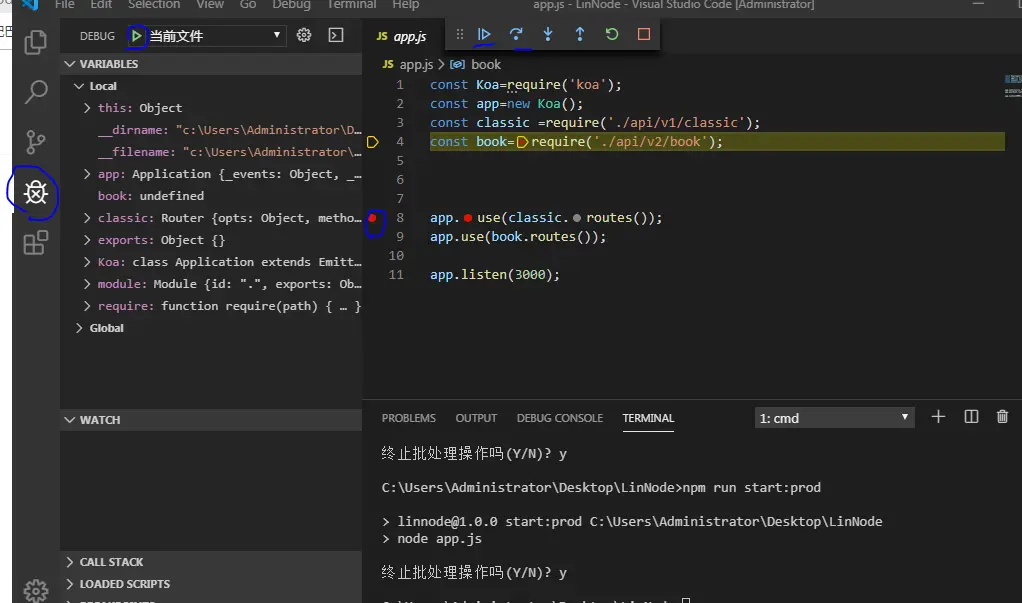This screenshot has height=603, width=1022.
Task: Click the Step Out arrow icon
Action: click(579, 35)
